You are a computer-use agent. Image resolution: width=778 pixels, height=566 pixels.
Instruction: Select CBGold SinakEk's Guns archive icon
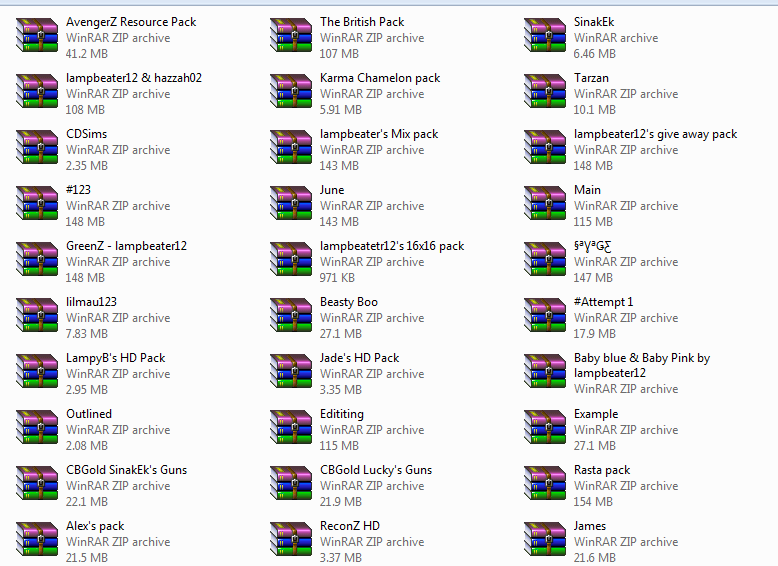pos(37,484)
